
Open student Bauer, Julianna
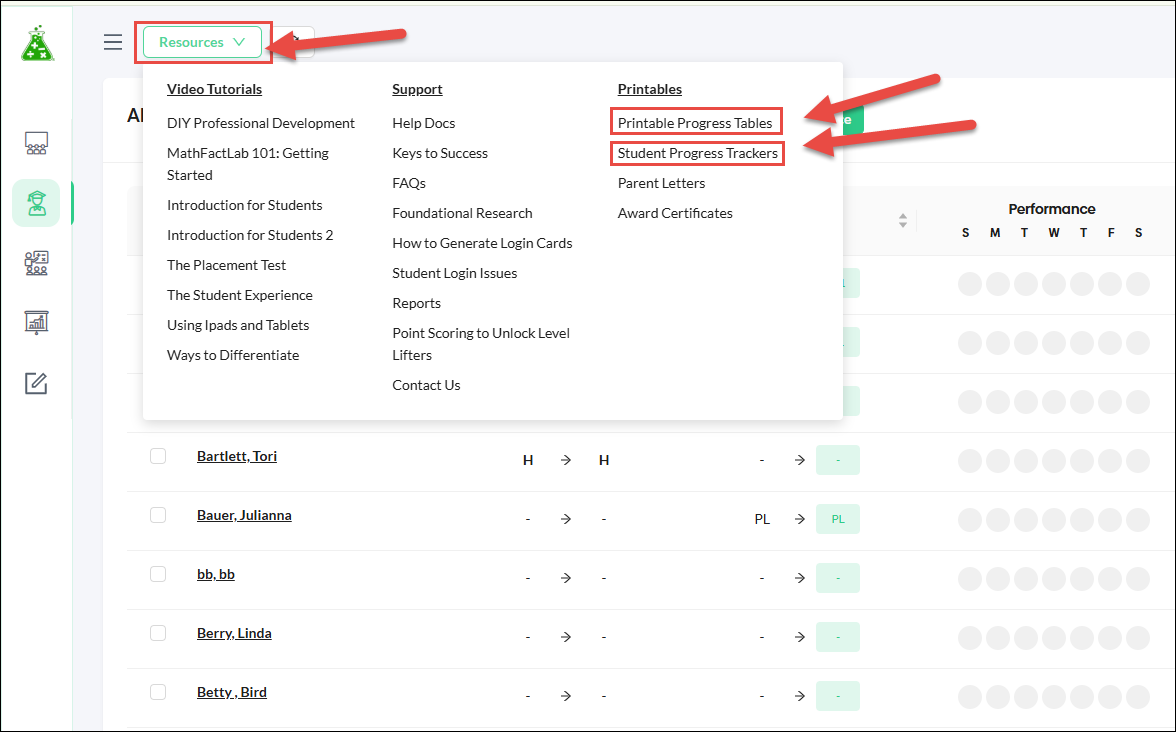click(244, 515)
